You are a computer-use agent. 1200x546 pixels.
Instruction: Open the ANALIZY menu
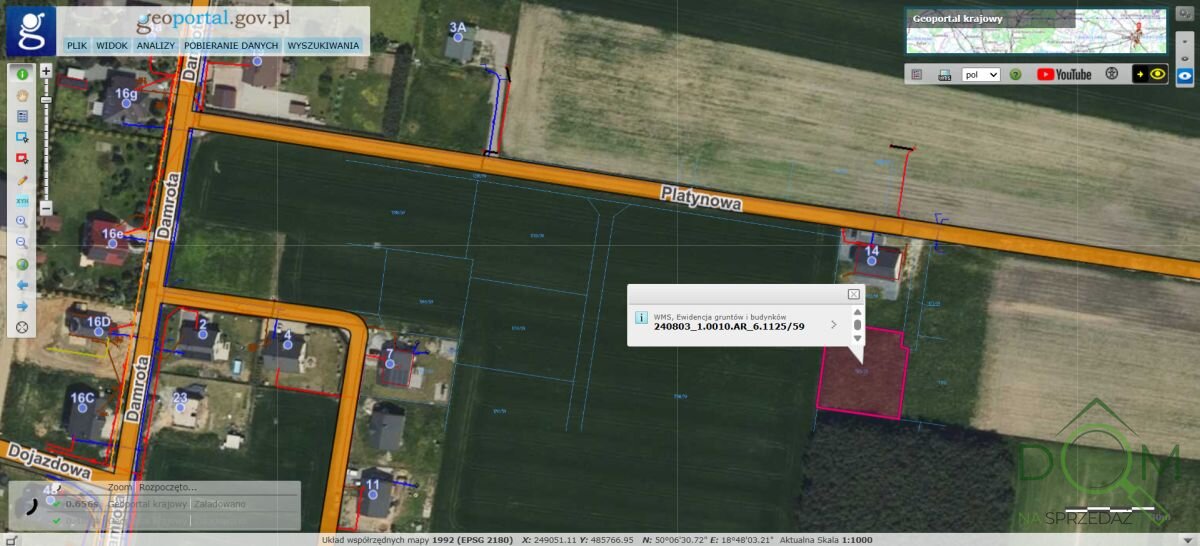[x=156, y=46]
